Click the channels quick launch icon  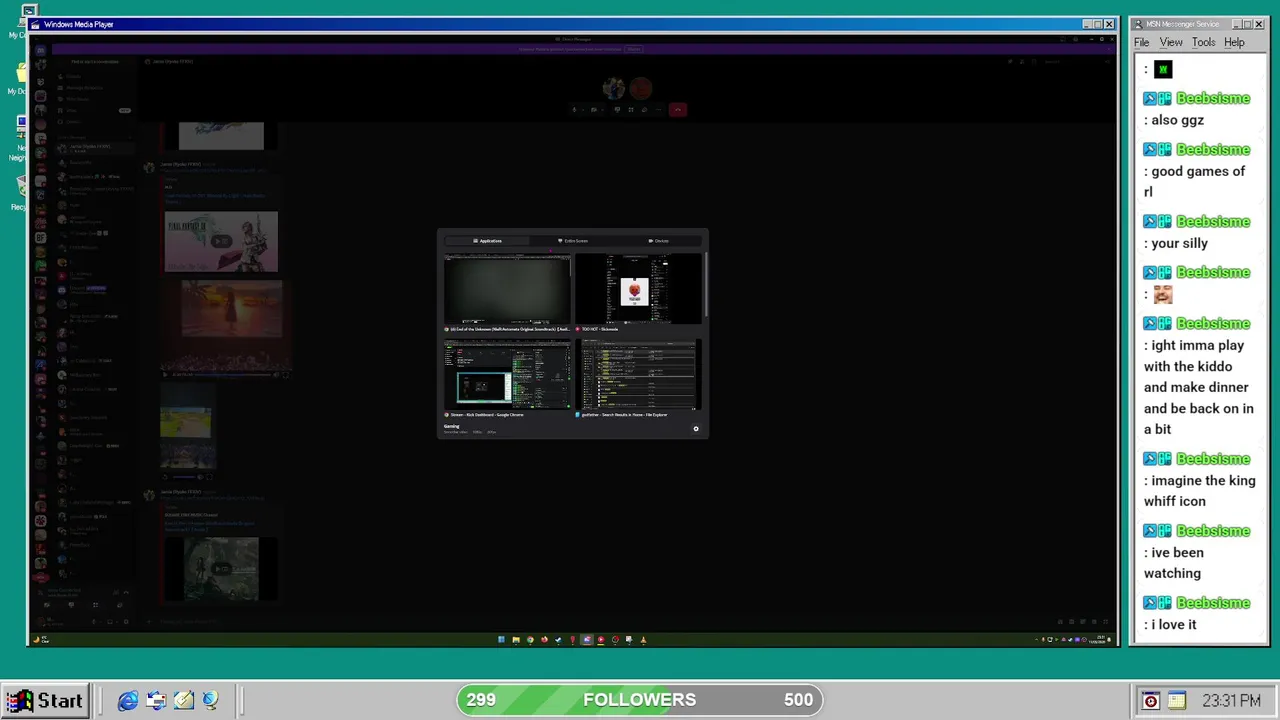[211, 701]
